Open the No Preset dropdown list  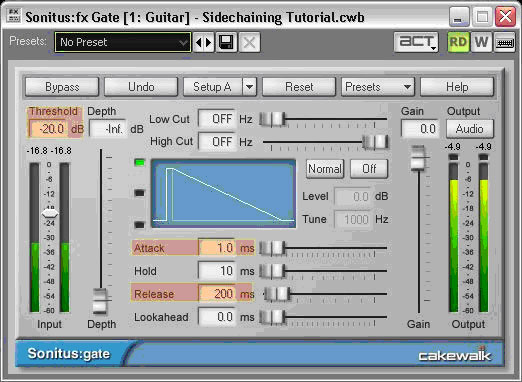coord(123,42)
